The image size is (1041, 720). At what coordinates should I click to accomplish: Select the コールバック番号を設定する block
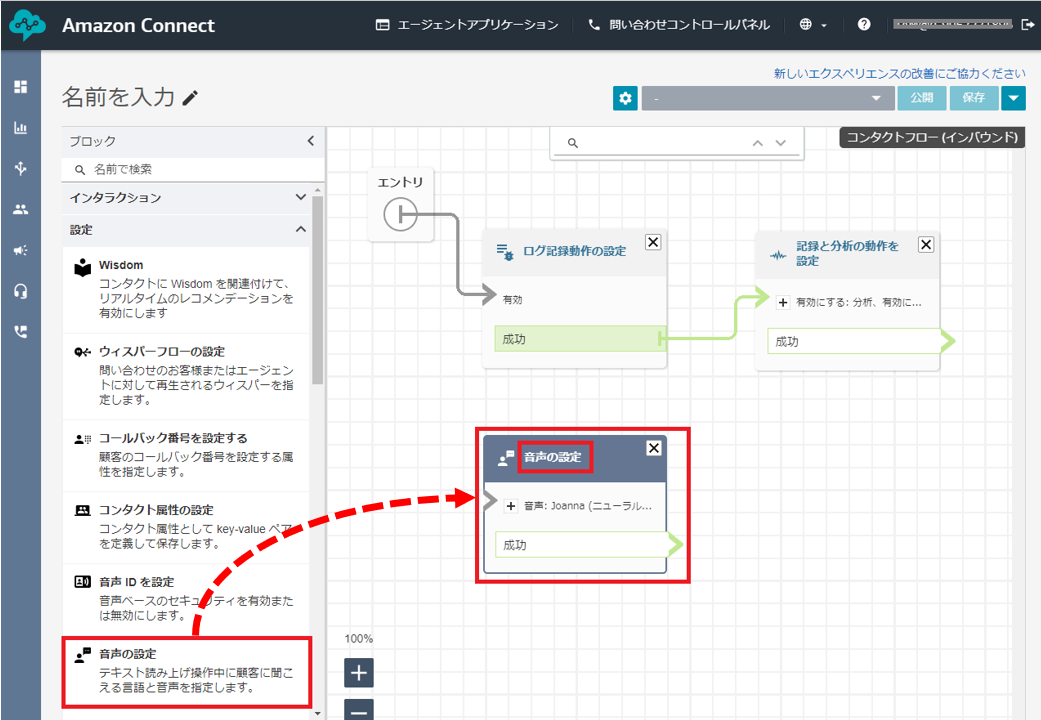point(186,455)
